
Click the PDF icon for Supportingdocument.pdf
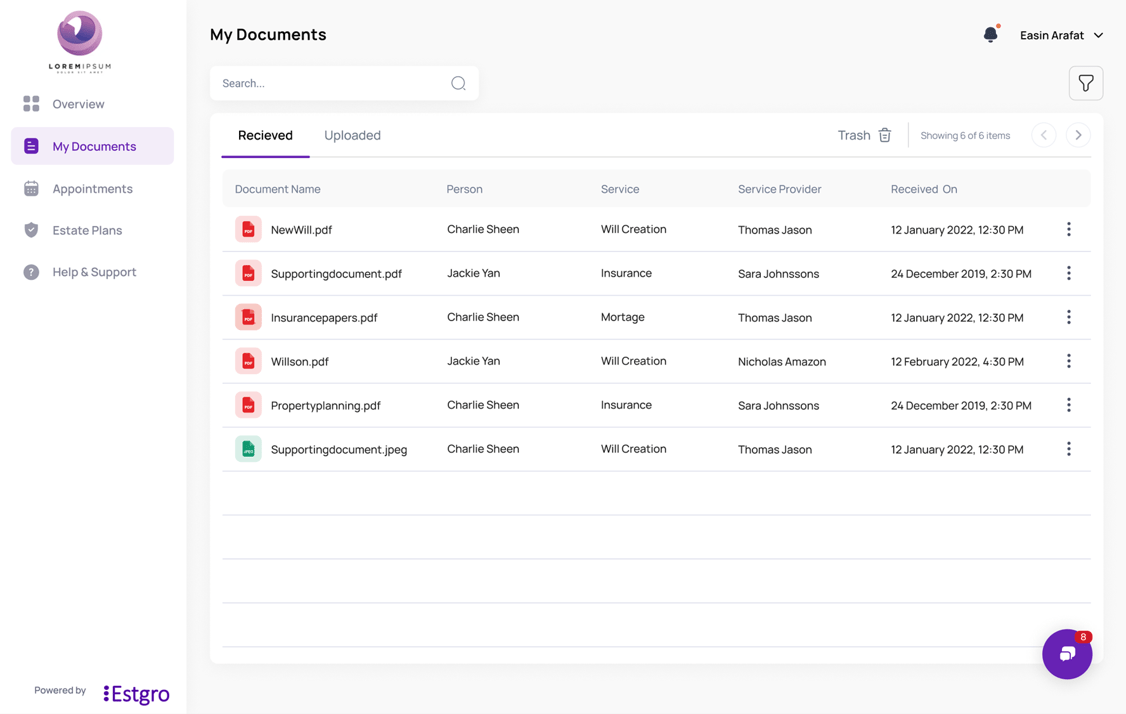[248, 274]
